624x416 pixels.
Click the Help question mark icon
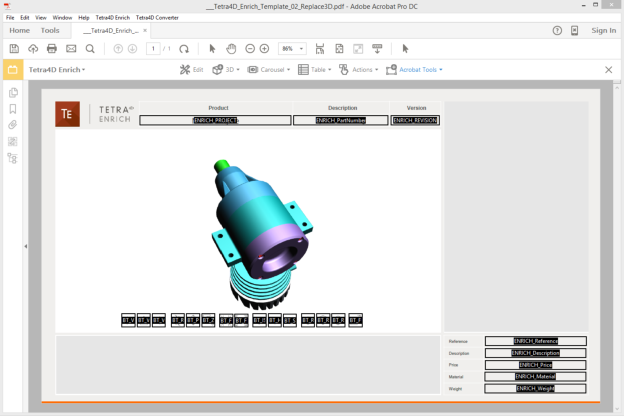coord(557,31)
